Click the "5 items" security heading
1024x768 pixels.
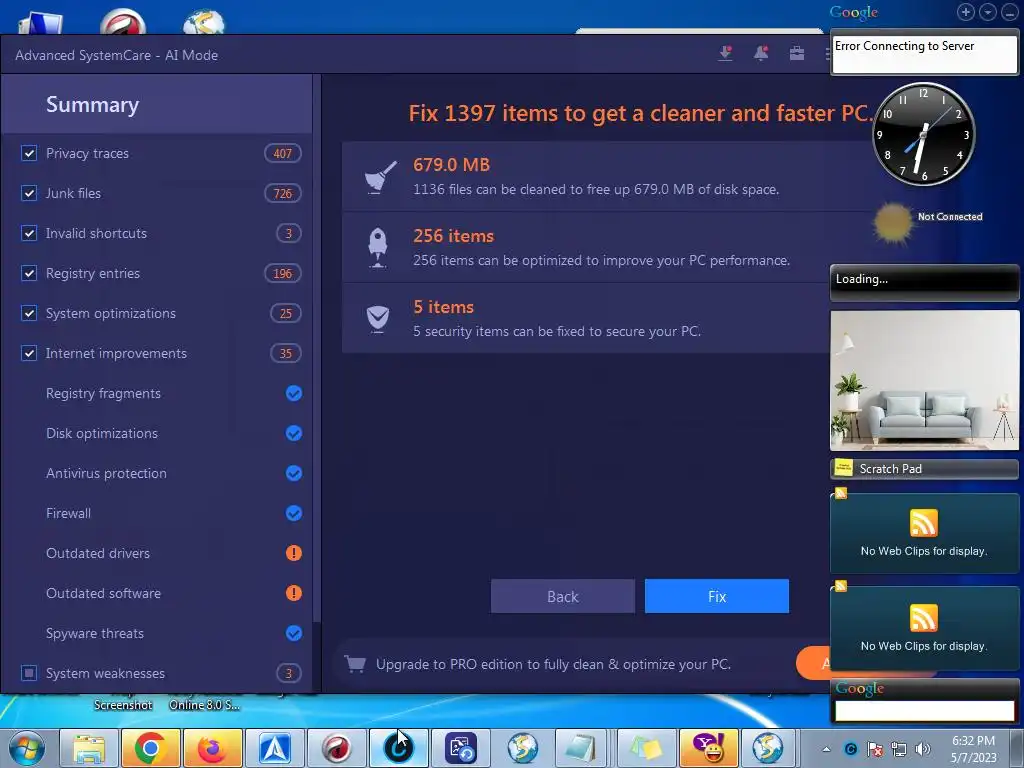click(x=443, y=307)
